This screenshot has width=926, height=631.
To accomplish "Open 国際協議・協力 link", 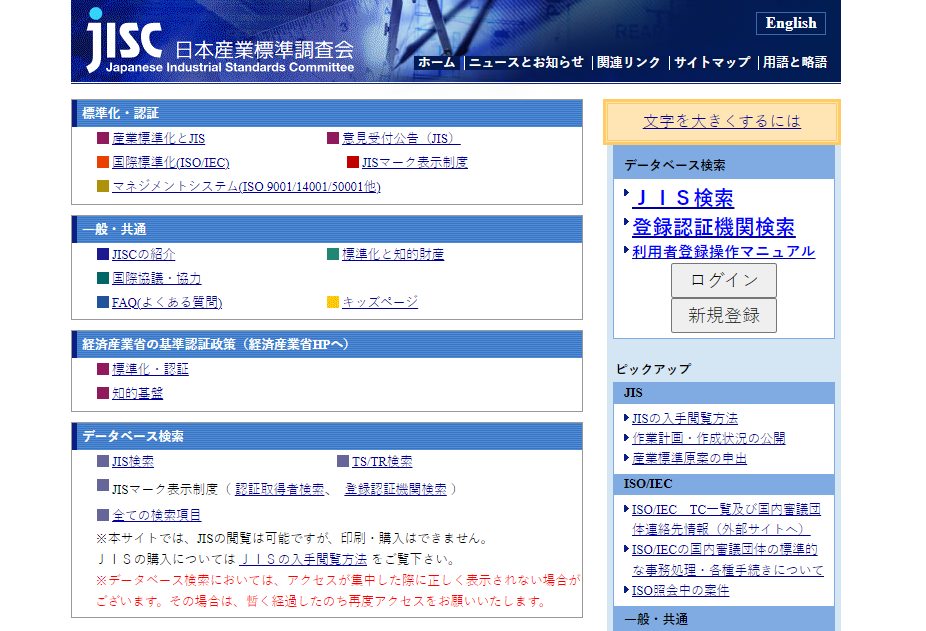I will click(x=156, y=278).
